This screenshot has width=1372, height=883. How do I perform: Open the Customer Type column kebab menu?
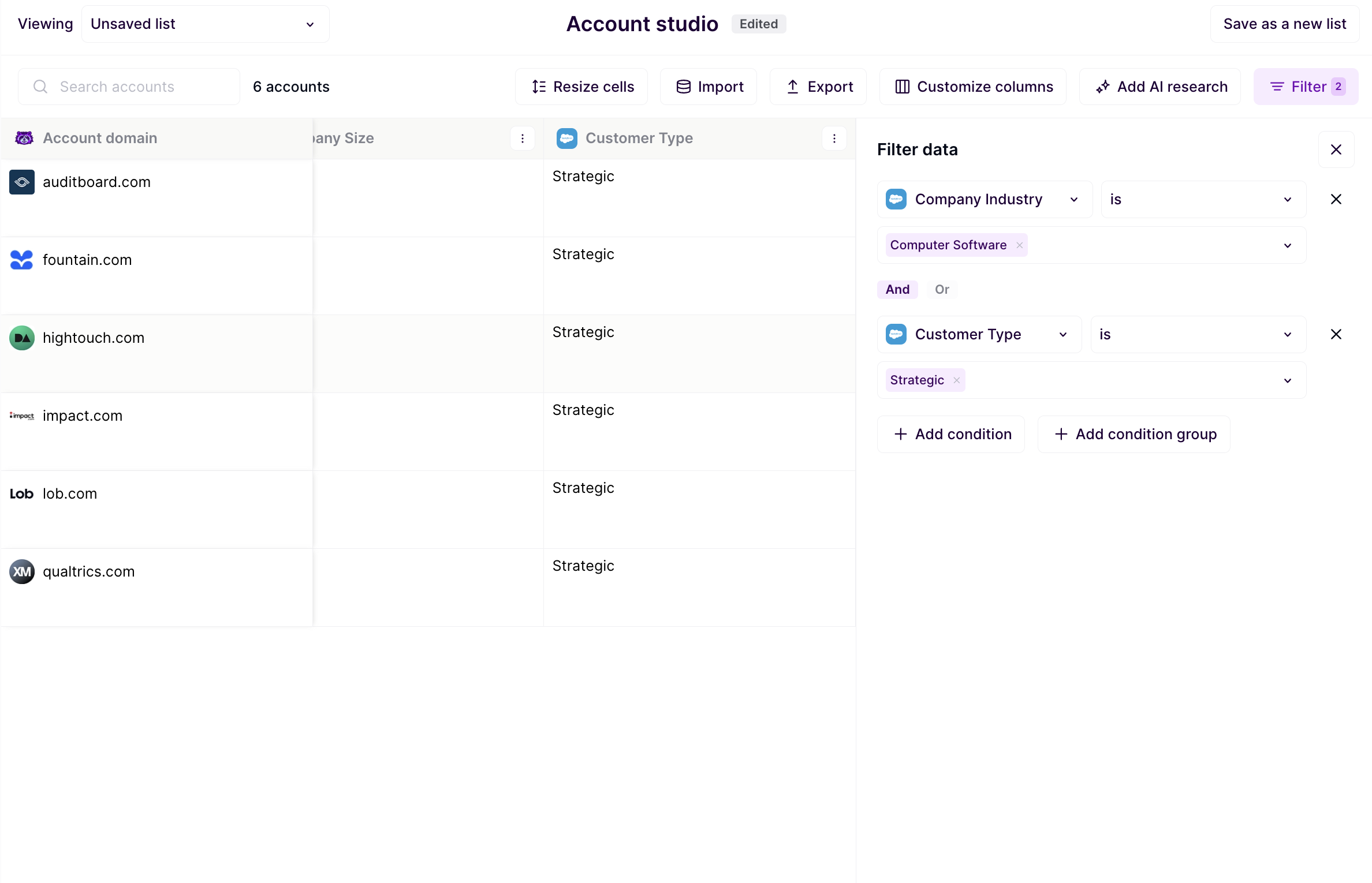point(834,139)
